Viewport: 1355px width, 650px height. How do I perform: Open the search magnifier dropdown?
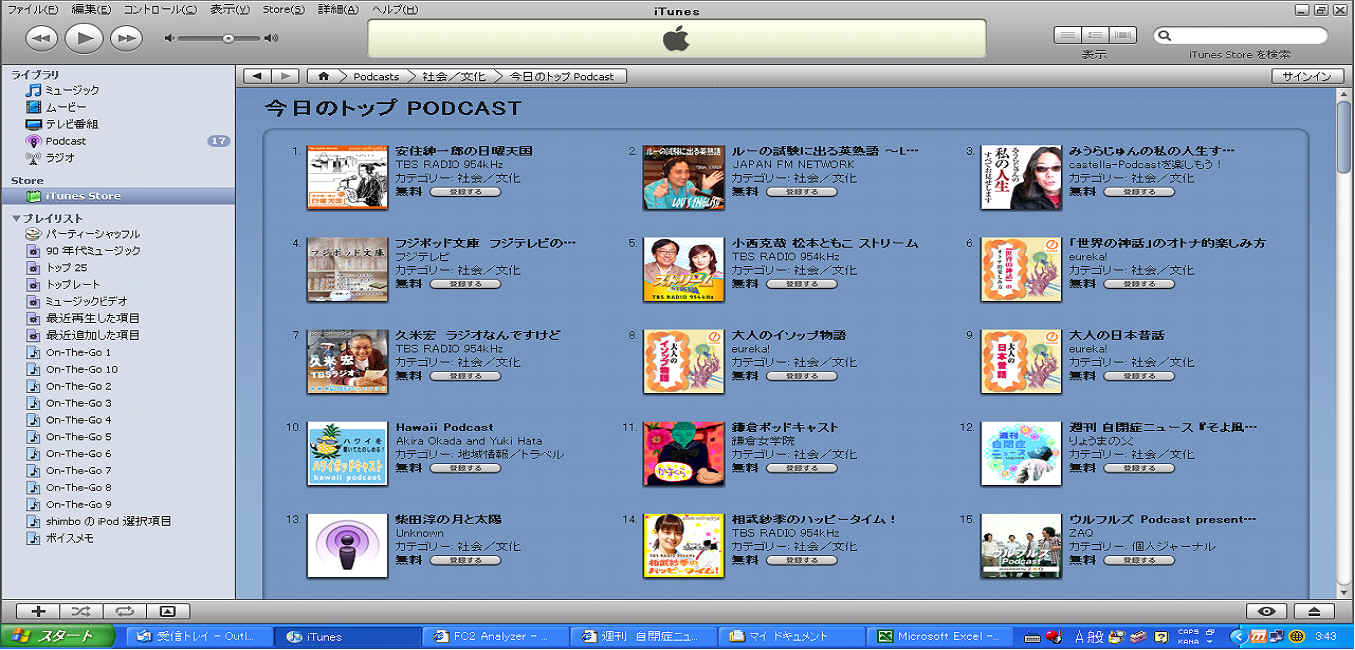[1165, 35]
